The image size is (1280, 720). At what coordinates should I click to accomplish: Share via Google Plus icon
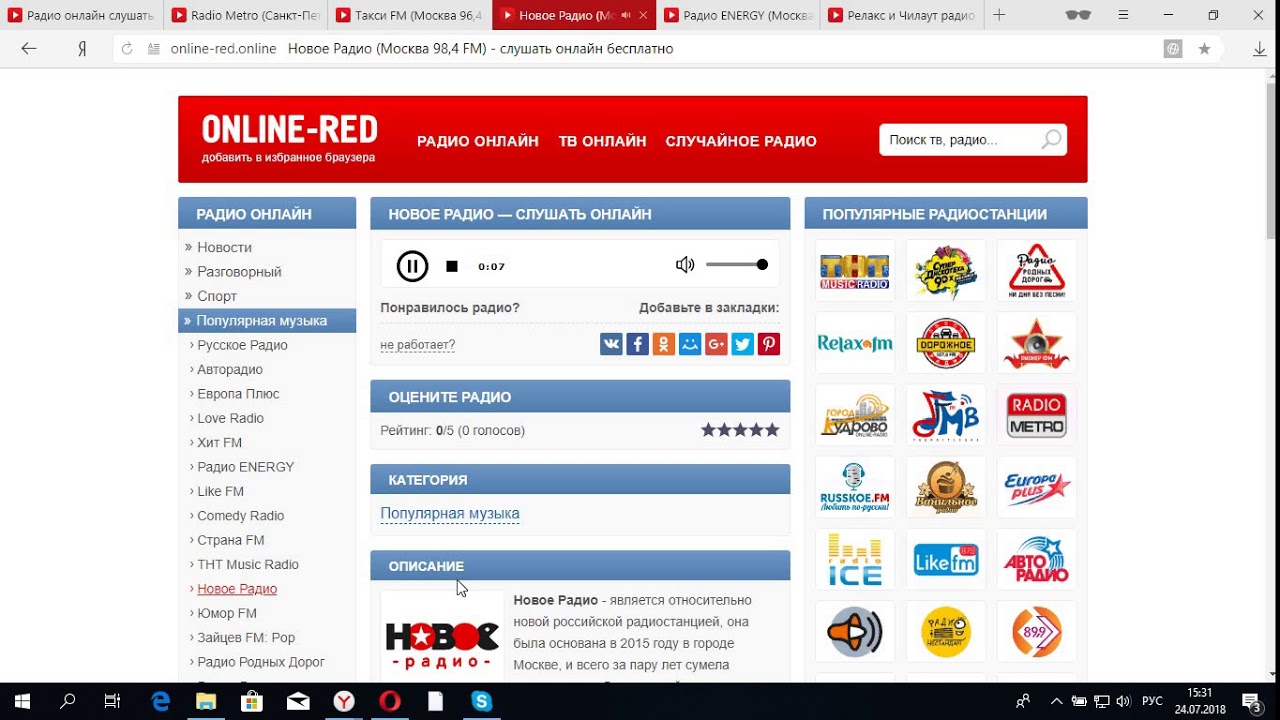[x=716, y=344]
